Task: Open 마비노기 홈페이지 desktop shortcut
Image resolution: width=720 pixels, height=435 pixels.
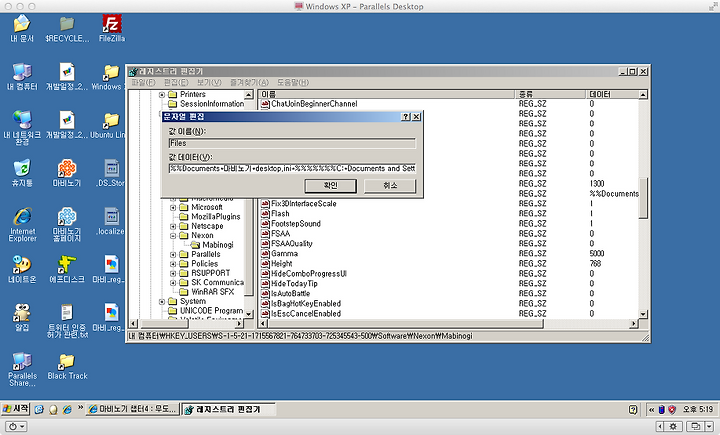Action: coord(67,224)
